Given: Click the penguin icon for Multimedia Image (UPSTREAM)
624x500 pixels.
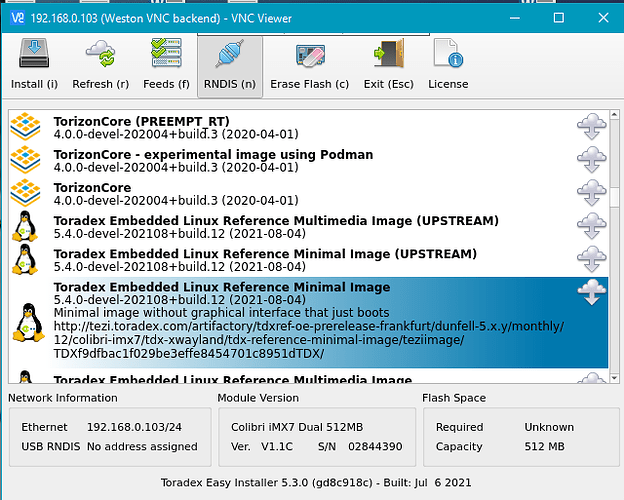Looking at the screenshot, I should (x=25, y=226).
